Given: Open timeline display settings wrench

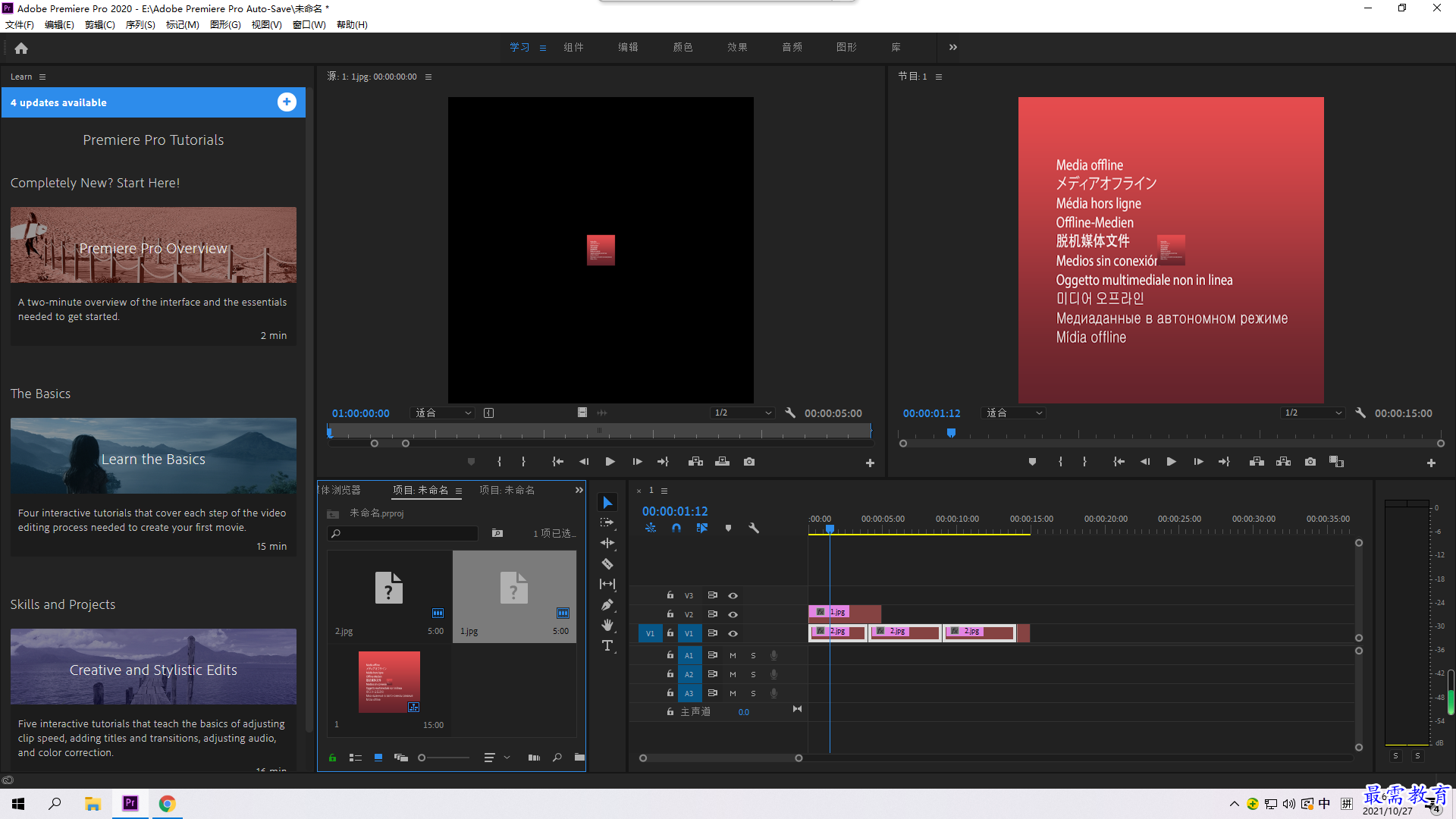Looking at the screenshot, I should [754, 528].
